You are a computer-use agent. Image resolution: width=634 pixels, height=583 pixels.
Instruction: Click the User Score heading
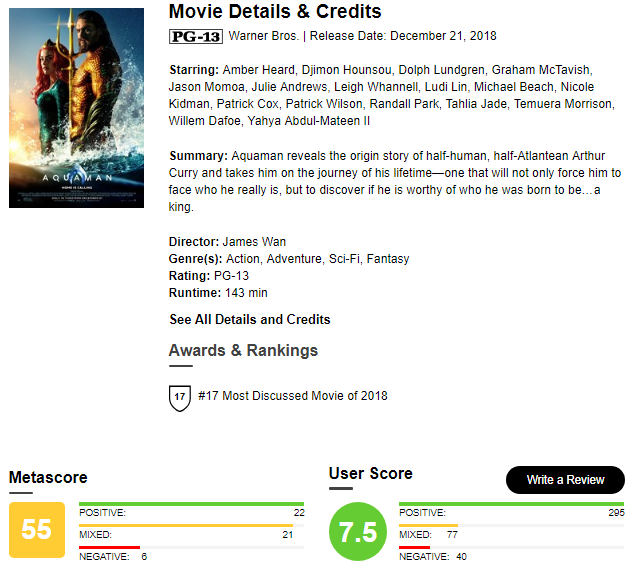point(371,473)
